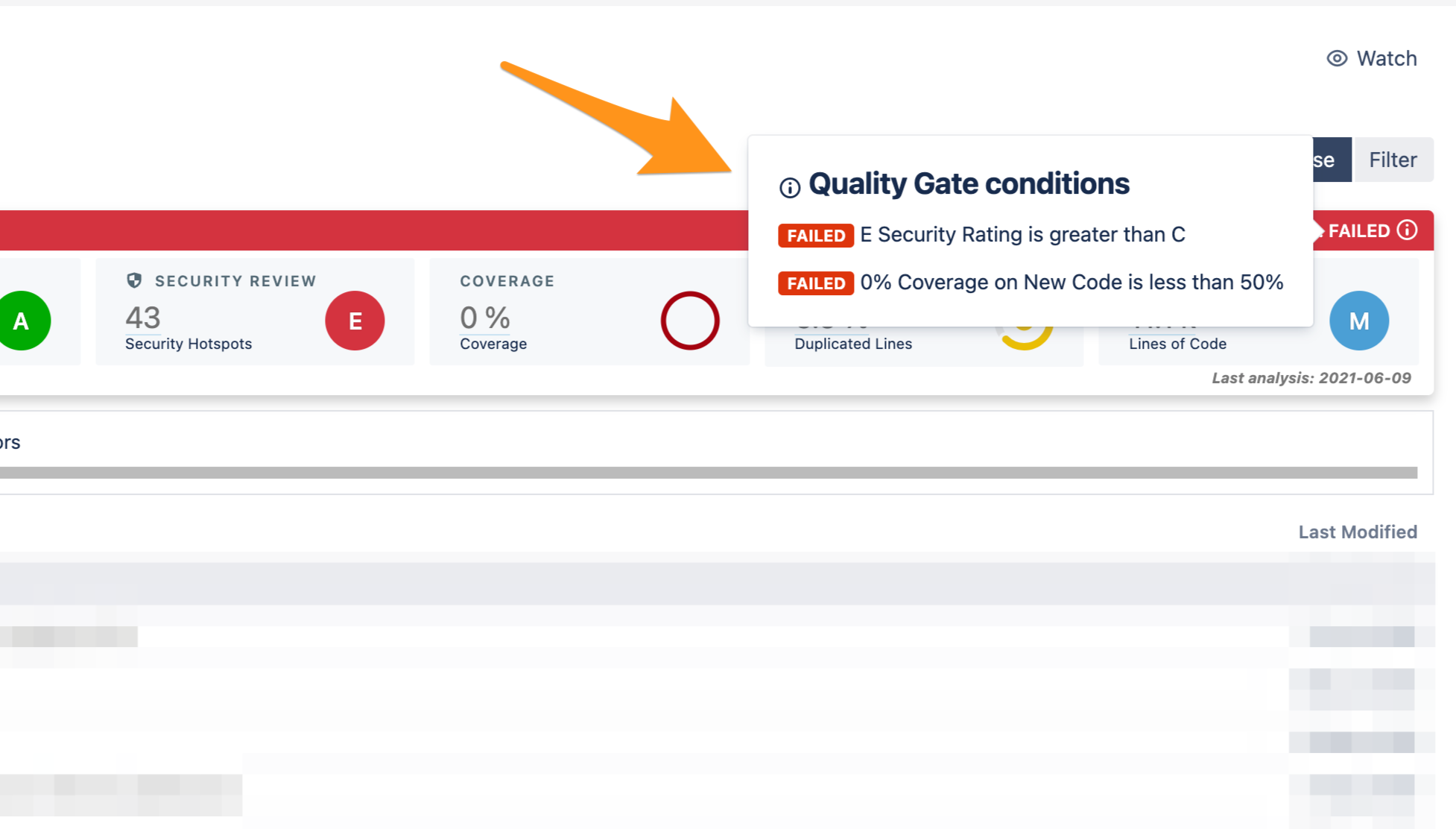Screen dimensions: 1456x829
Task: Click the FAILED badge for Coverage on New Code
Action: (816, 283)
